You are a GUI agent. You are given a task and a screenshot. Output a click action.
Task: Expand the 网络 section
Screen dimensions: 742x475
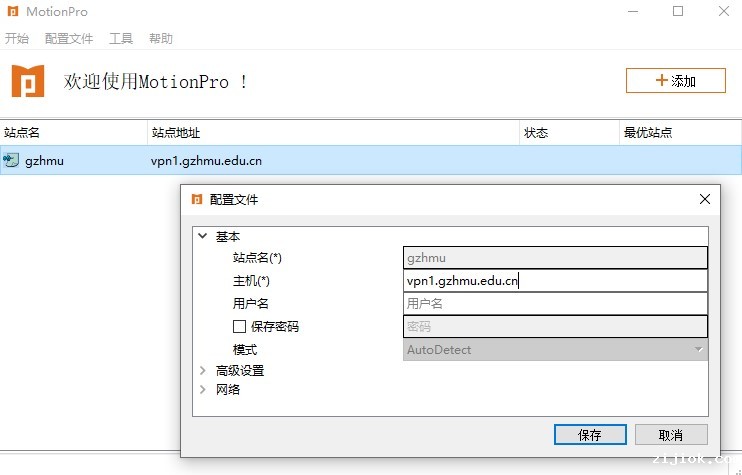point(203,390)
